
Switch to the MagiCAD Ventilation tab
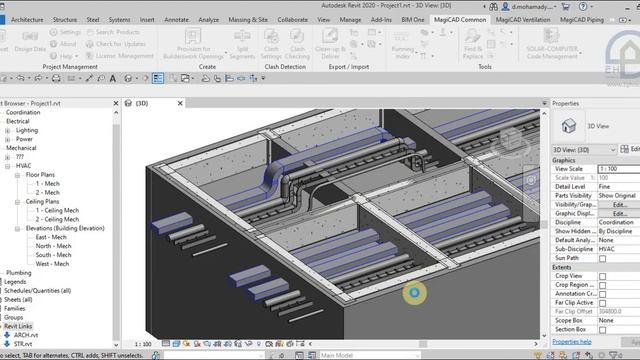point(523,20)
